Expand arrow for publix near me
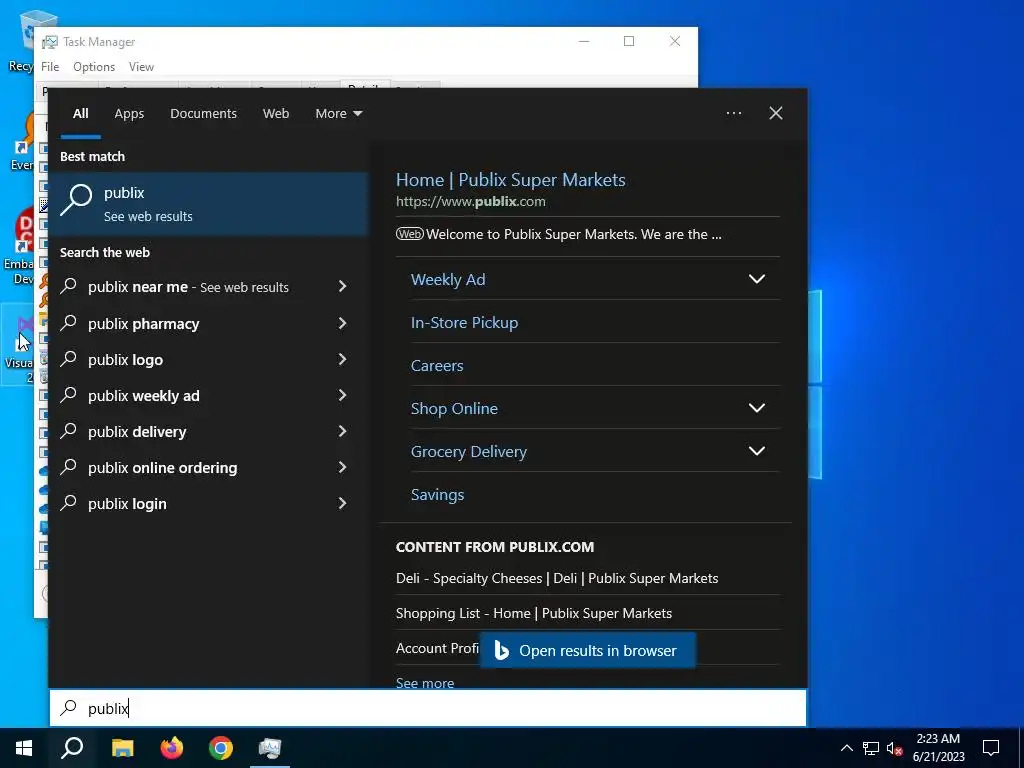The height and width of the screenshot is (768, 1024). [x=342, y=286]
